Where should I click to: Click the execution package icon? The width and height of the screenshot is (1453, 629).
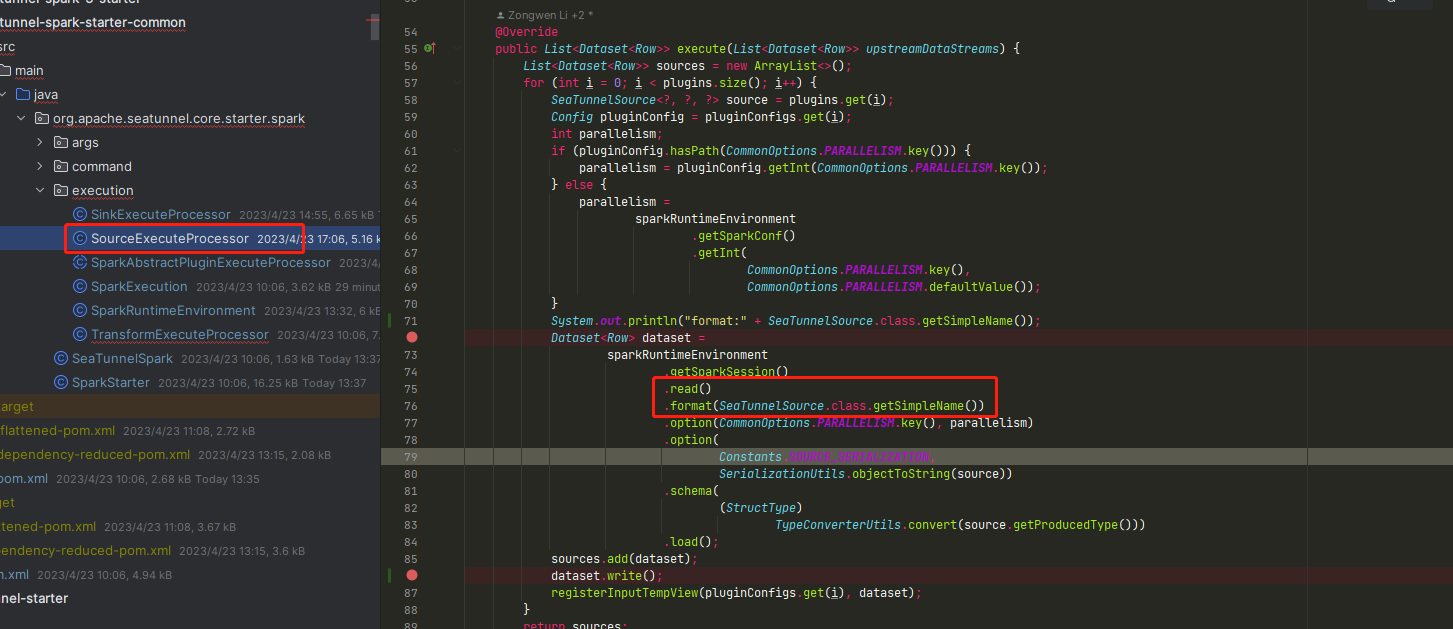[x=60, y=191]
